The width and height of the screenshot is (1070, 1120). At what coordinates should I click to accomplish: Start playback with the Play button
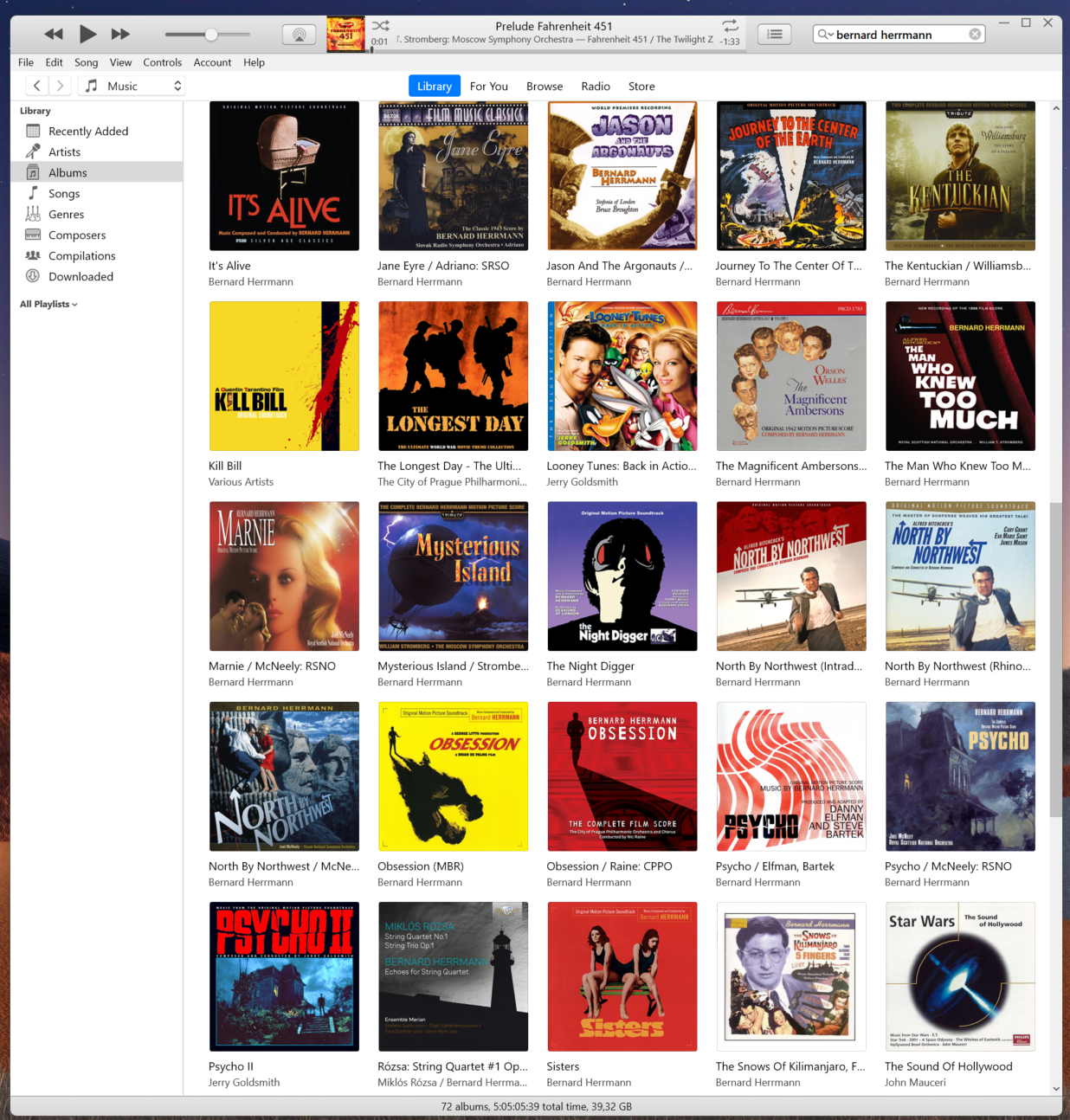(87, 34)
